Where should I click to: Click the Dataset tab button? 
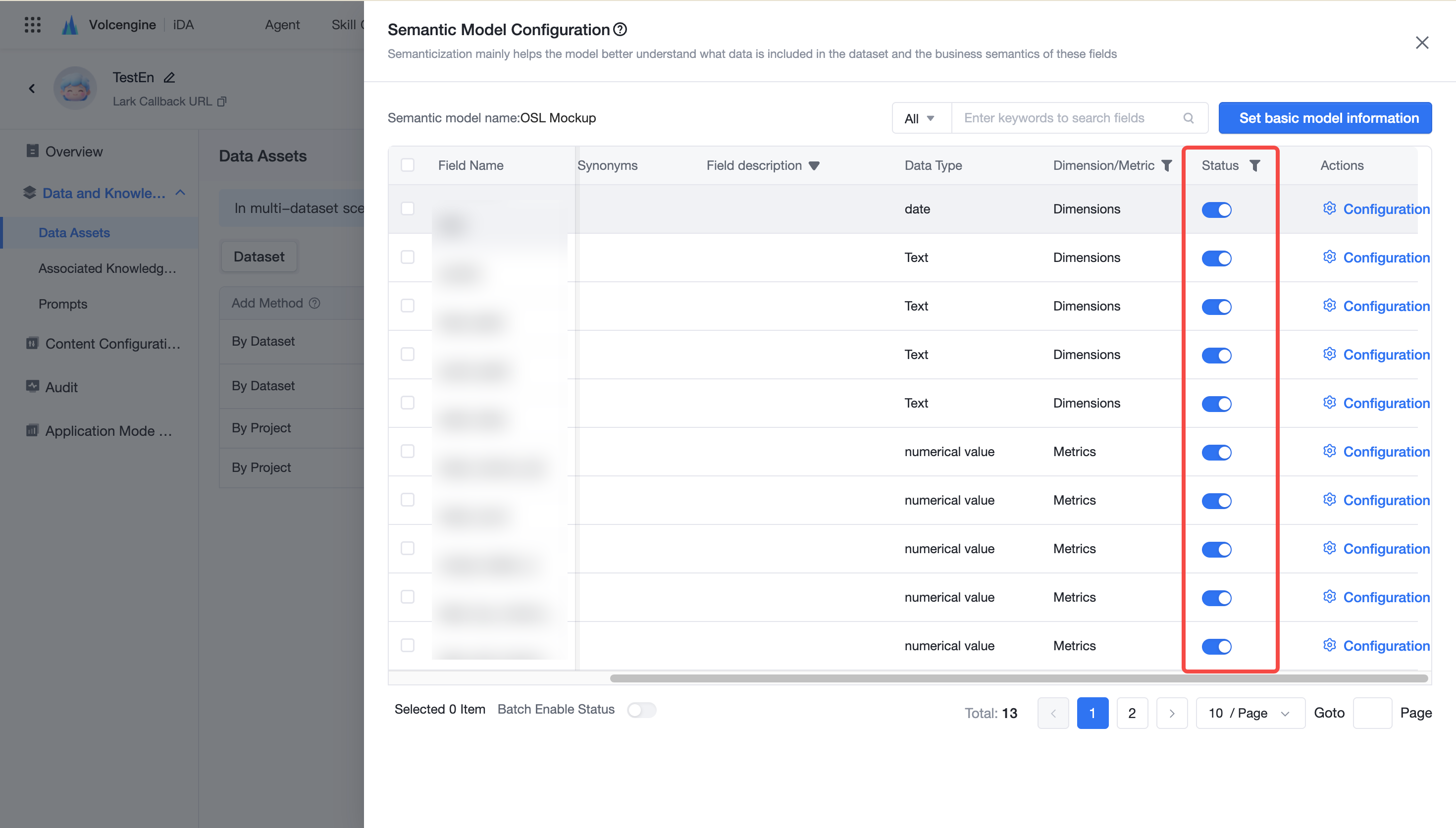259,257
